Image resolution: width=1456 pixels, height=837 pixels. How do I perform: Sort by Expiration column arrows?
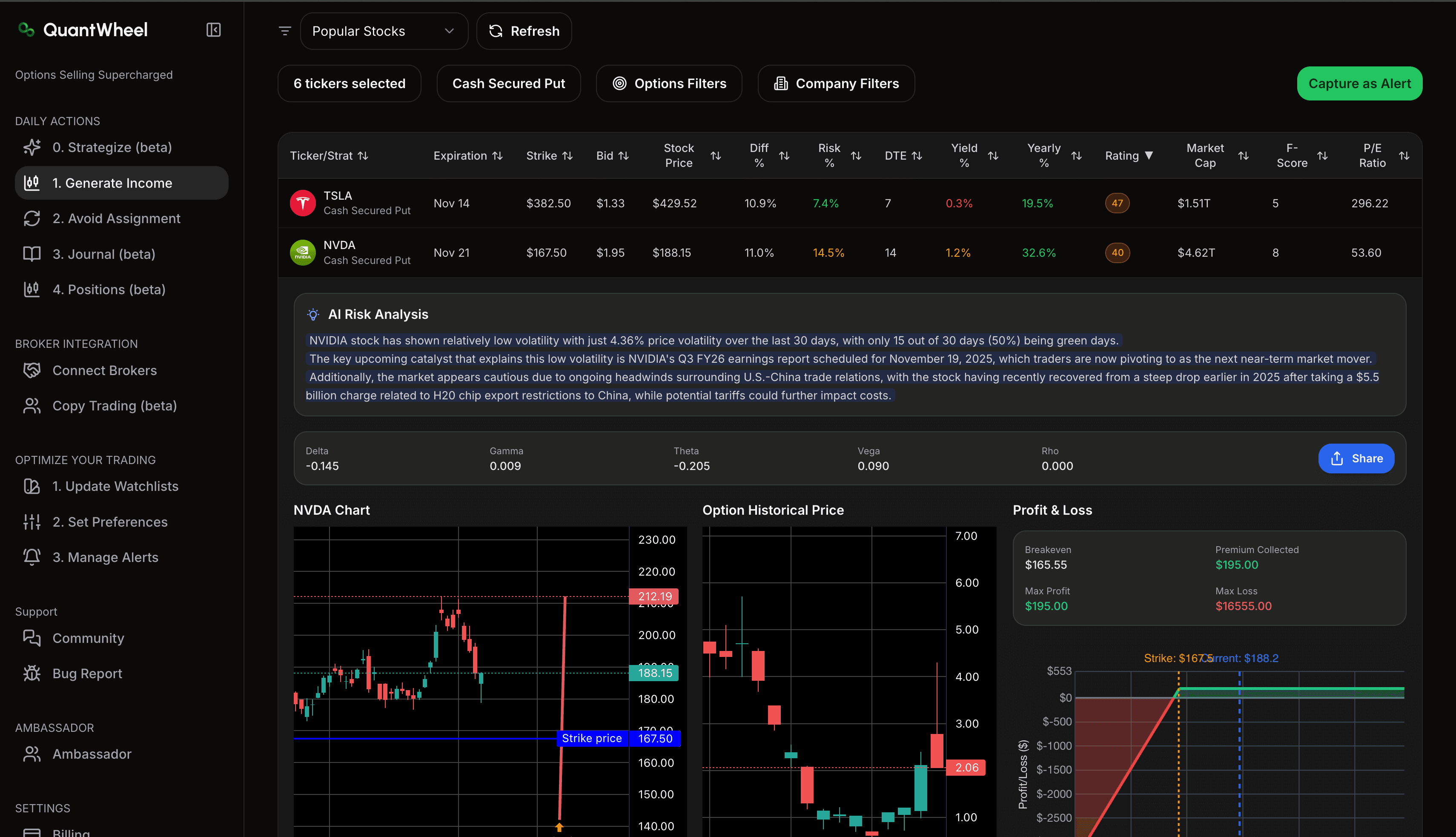coord(497,156)
